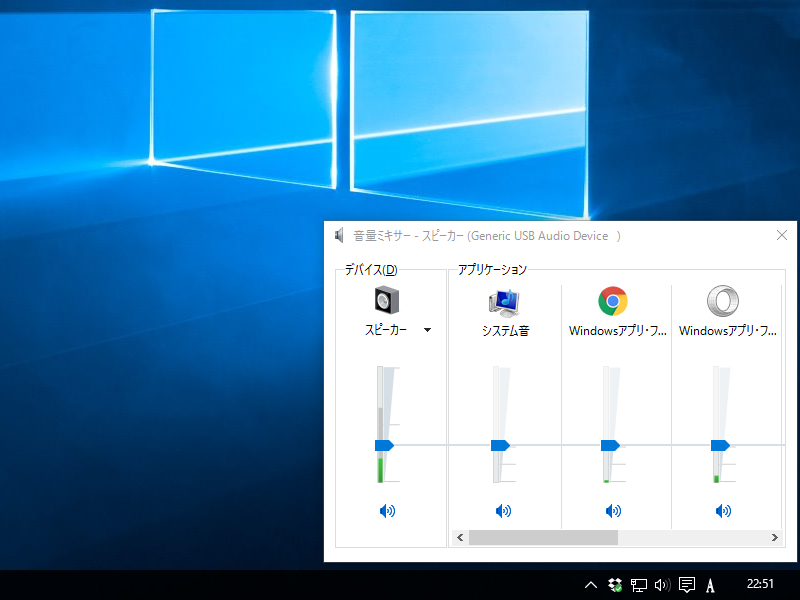The width and height of the screenshot is (800, 600).
Task: Open the Action Center from the taskbar
Action: pyautogui.click(x=686, y=584)
